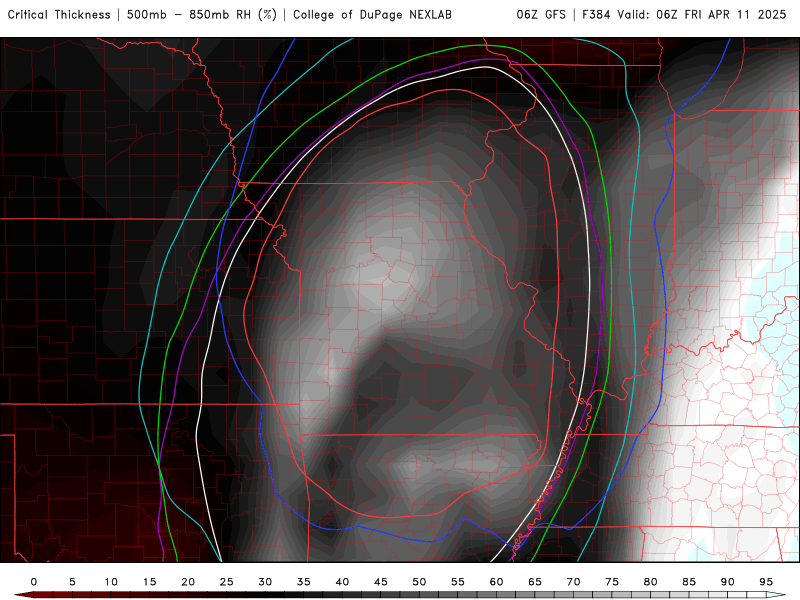800x600 pixels.
Task: Click the "20" colorbar scale label
Action: point(188,582)
